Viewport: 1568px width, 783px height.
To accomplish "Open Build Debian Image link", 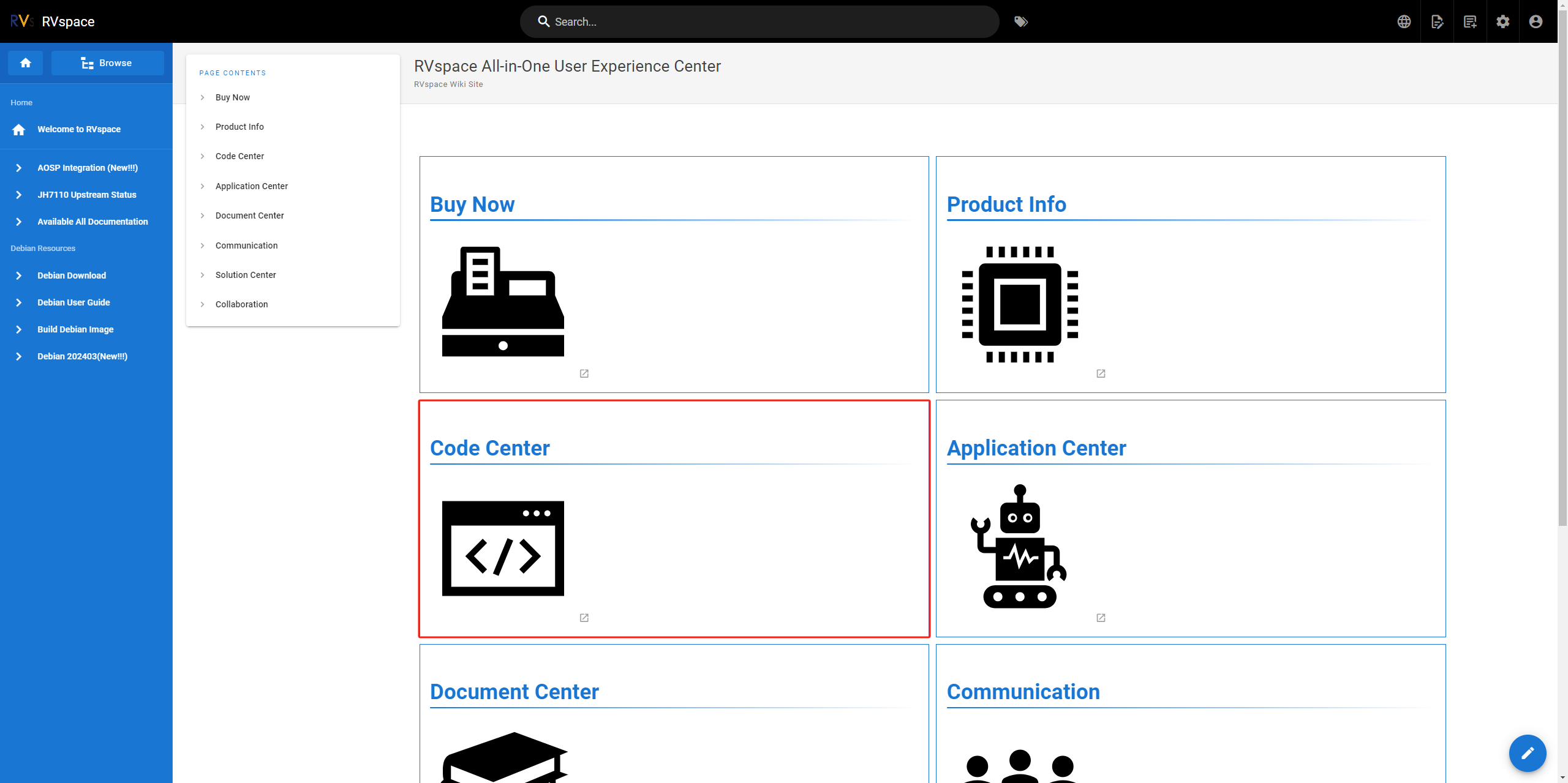I will (x=75, y=329).
